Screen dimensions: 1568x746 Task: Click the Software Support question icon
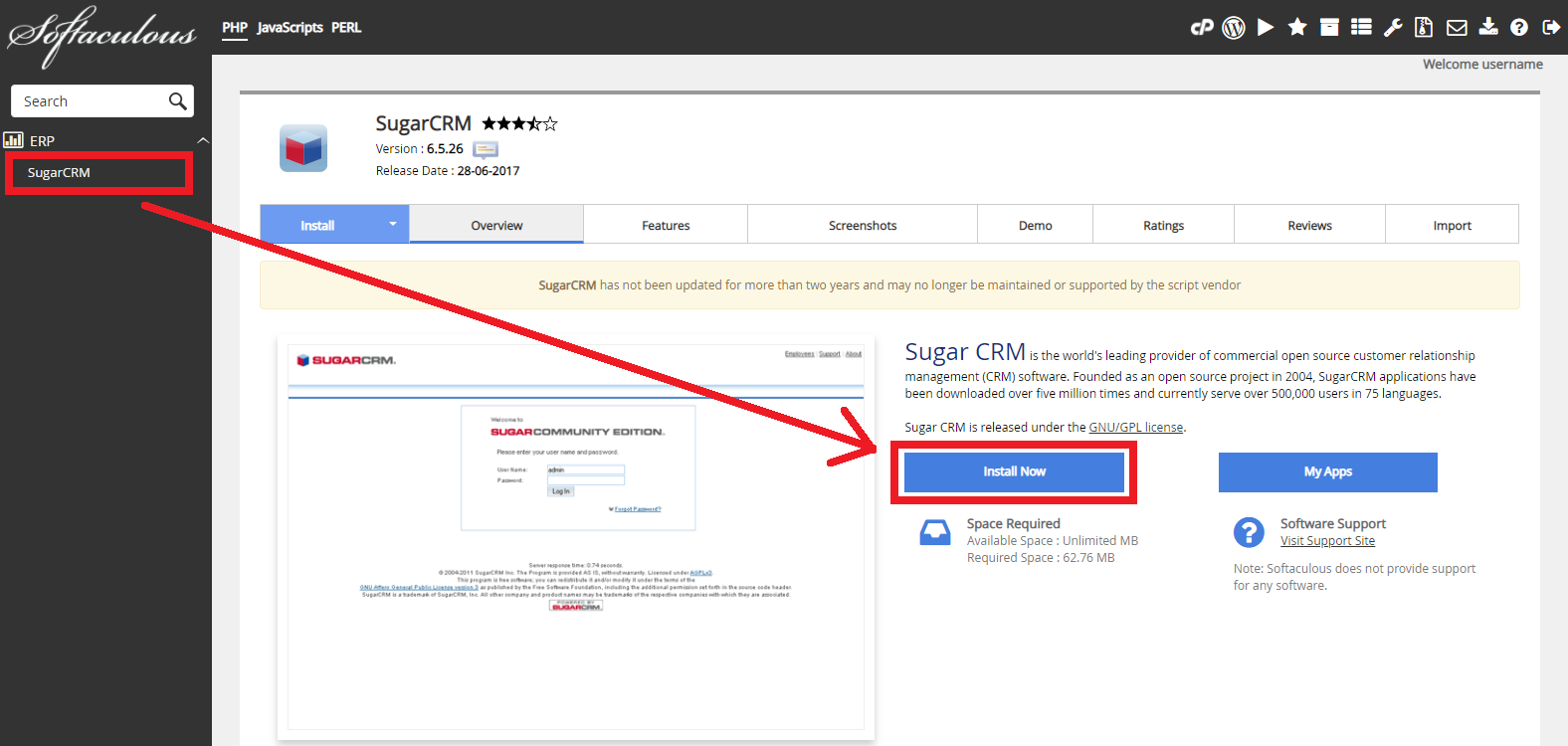(x=1249, y=532)
